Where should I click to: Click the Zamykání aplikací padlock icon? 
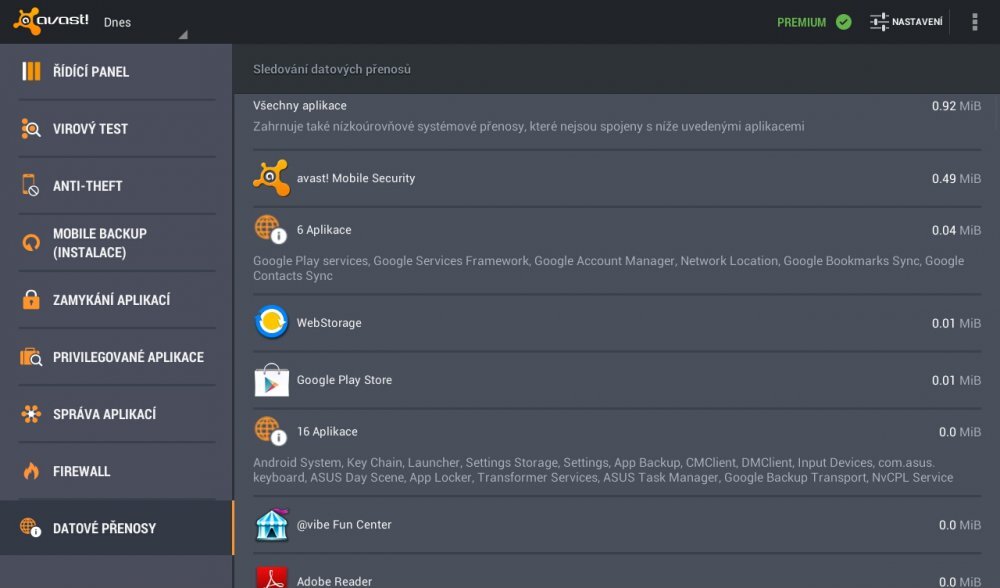click(31, 300)
